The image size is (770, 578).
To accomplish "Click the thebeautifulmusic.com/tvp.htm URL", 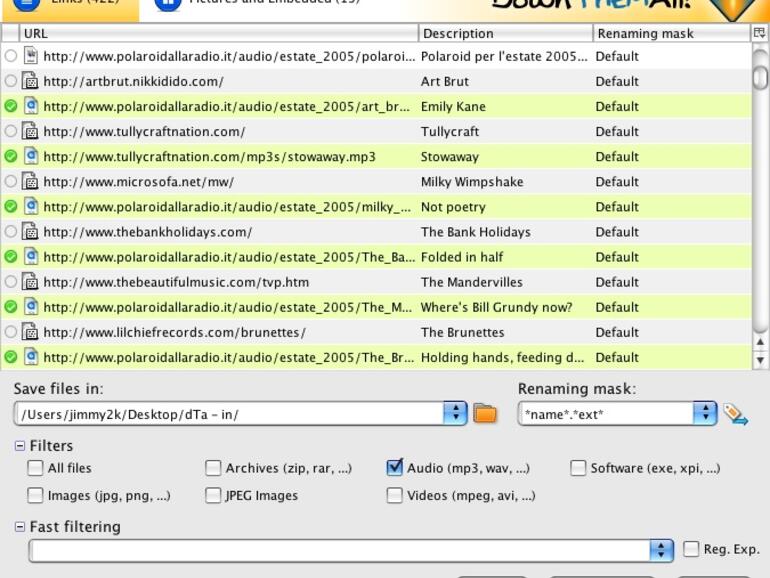I will pos(176,282).
